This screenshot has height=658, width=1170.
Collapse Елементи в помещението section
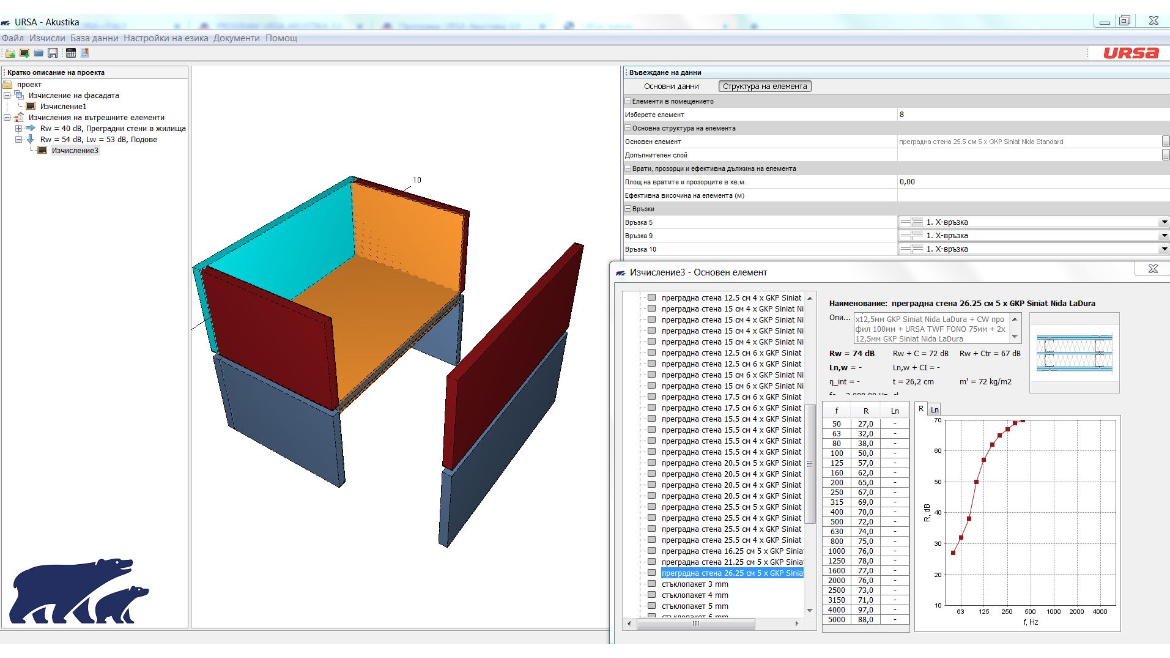[628, 101]
